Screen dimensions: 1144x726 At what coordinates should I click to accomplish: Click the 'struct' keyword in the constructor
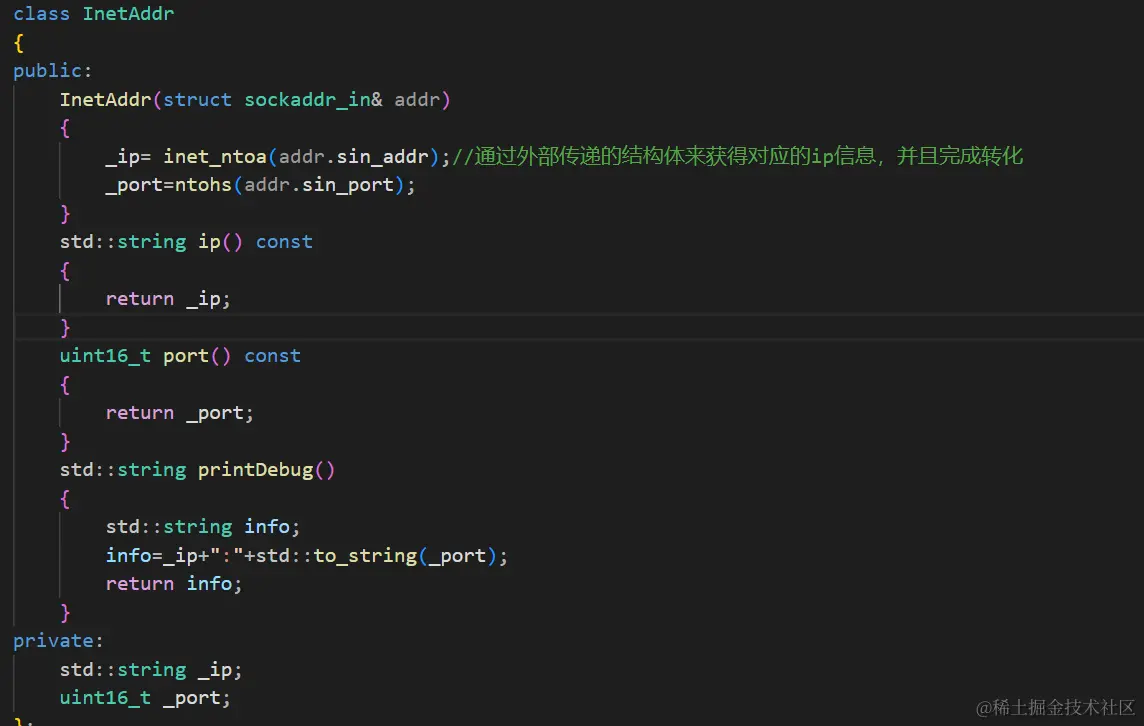pyautogui.click(x=197, y=99)
